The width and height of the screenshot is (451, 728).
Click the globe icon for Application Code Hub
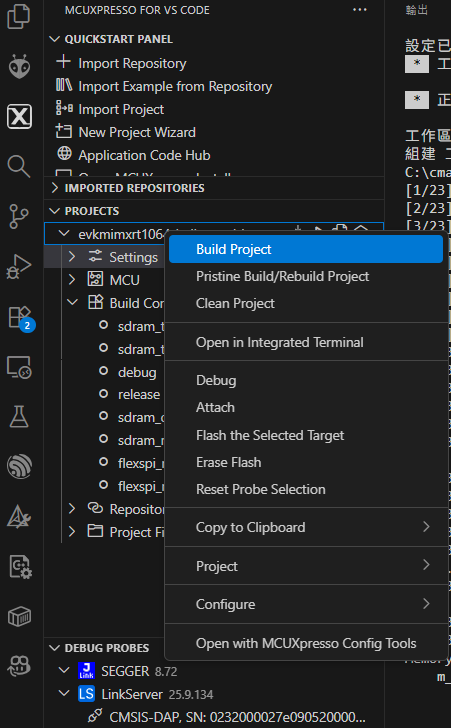tap(64, 153)
